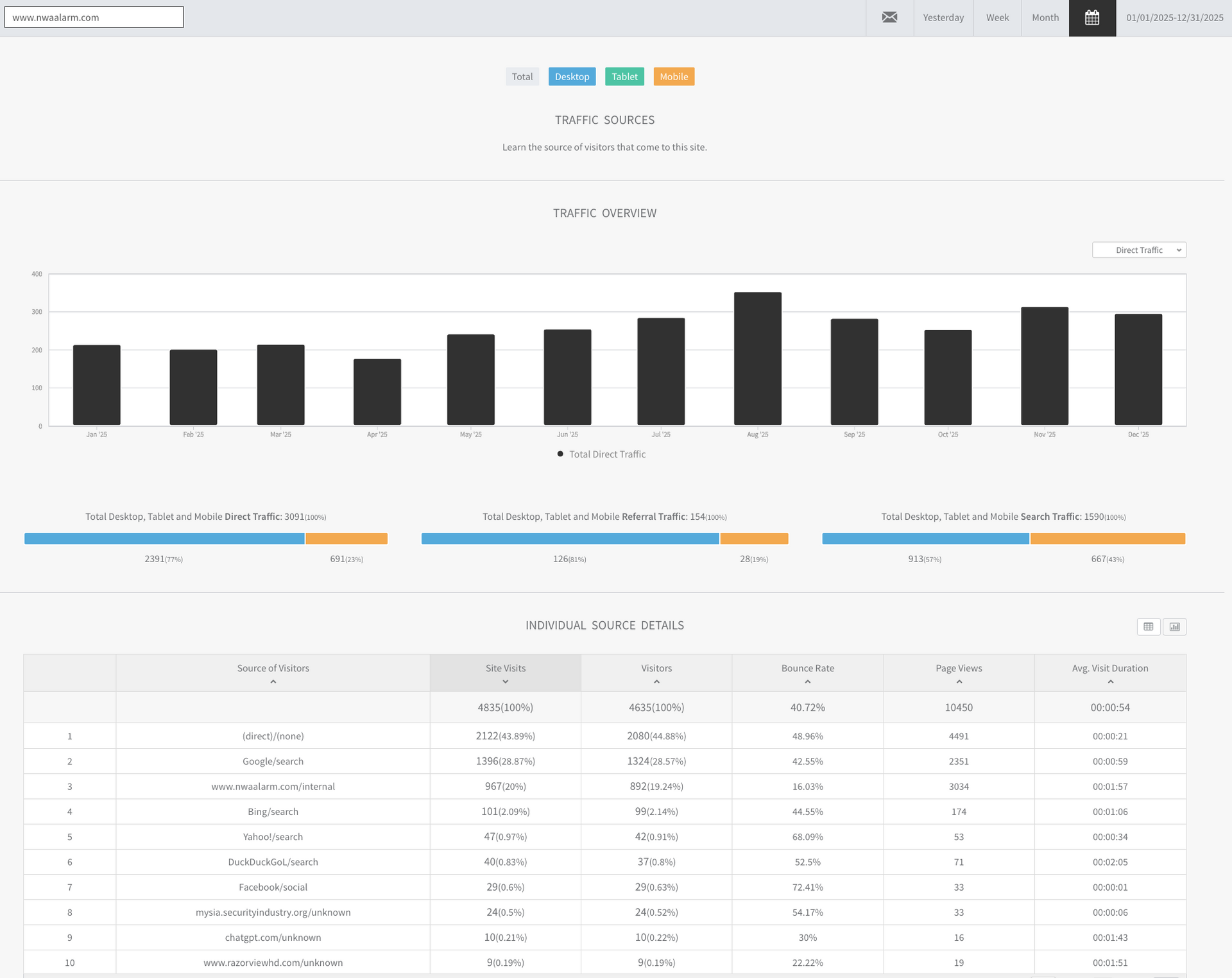Image resolution: width=1232 pixels, height=978 pixels.
Task: Click the August 2025 traffic bar
Action: pos(757,359)
